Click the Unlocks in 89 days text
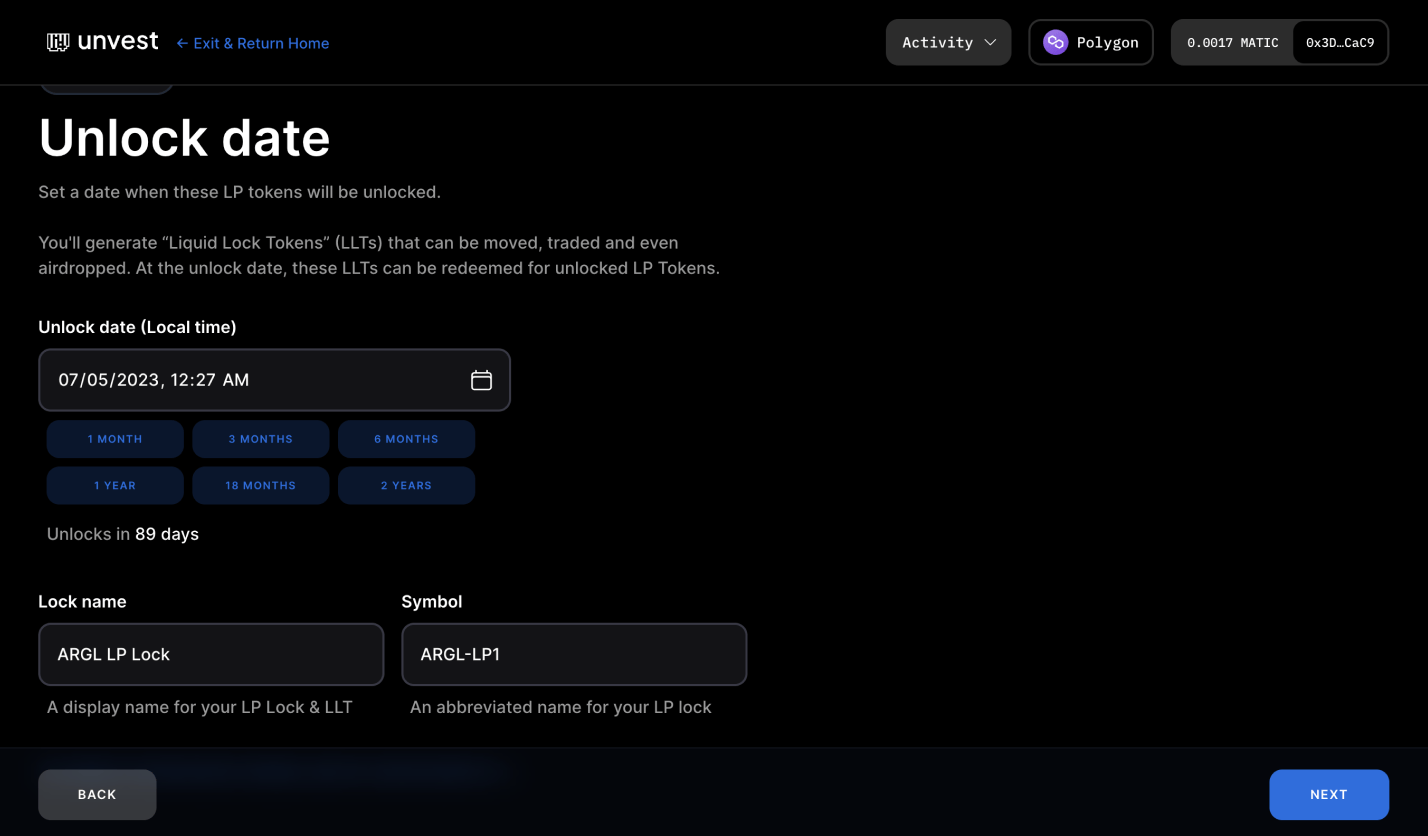Screen dimensions: 1428x836 pyautogui.click(x=122, y=534)
